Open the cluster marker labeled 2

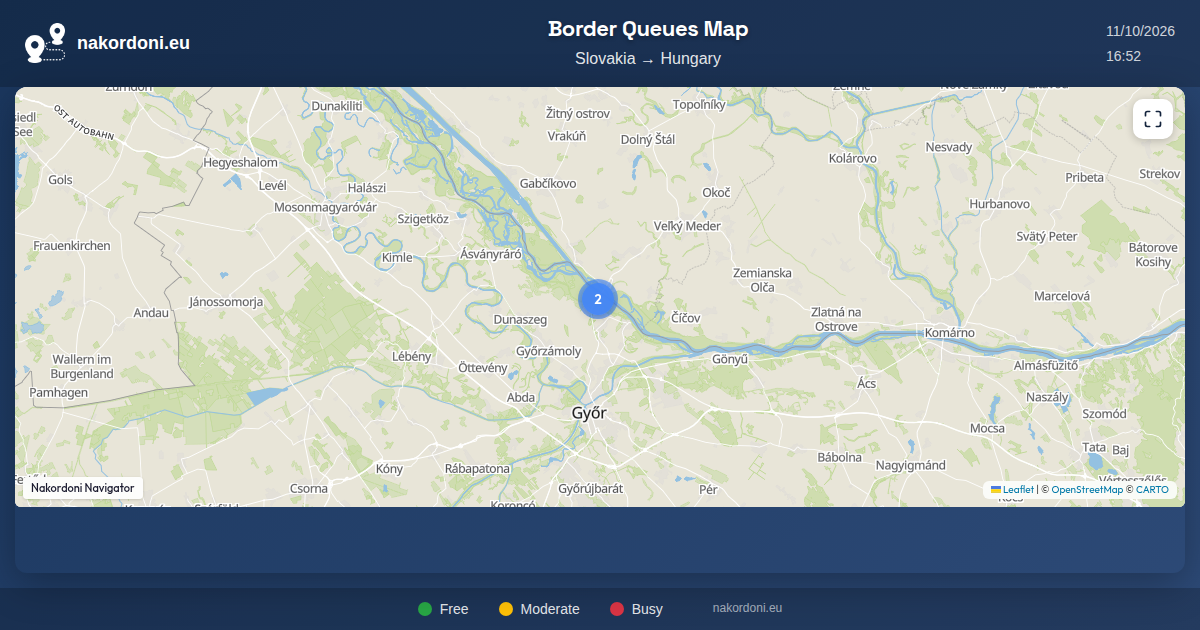[598, 299]
